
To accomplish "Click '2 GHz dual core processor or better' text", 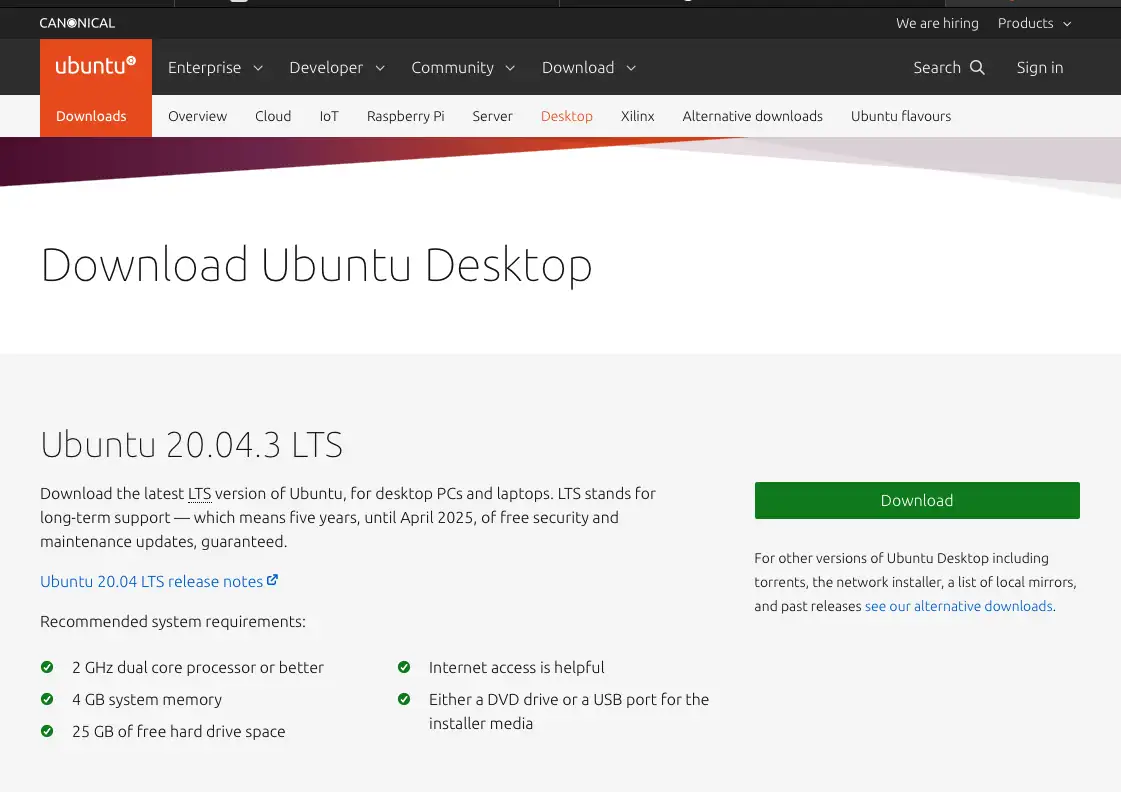I will coord(197,668).
